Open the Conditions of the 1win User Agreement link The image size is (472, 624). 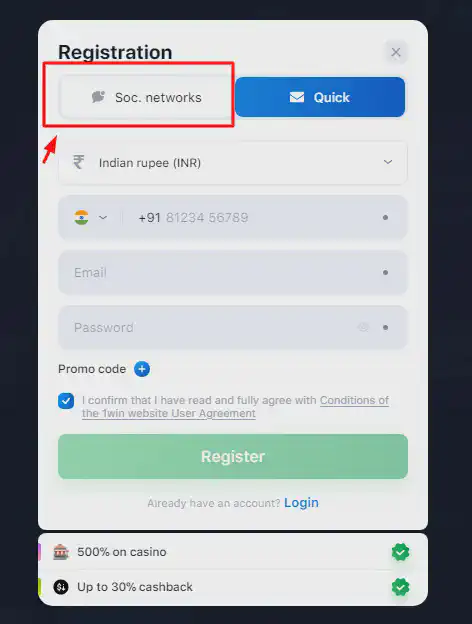click(x=236, y=407)
